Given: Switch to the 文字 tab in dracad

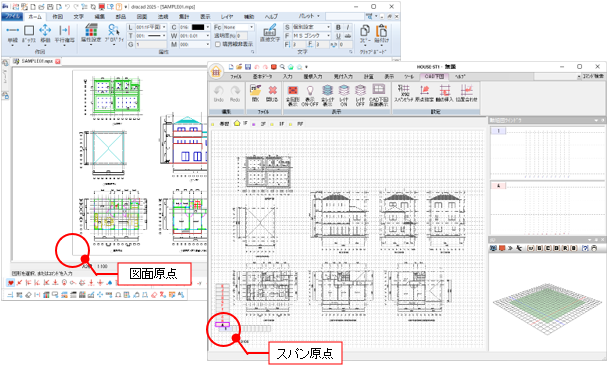Looking at the screenshot, I should [x=79, y=17].
